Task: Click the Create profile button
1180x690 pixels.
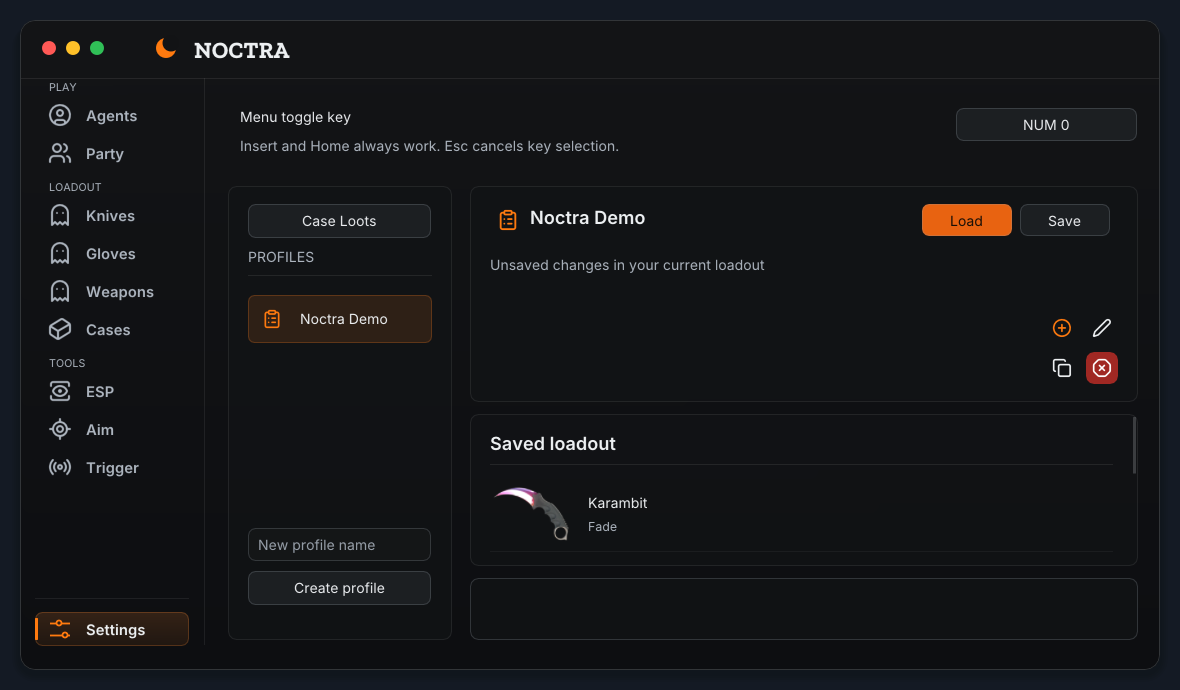Action: [x=339, y=588]
